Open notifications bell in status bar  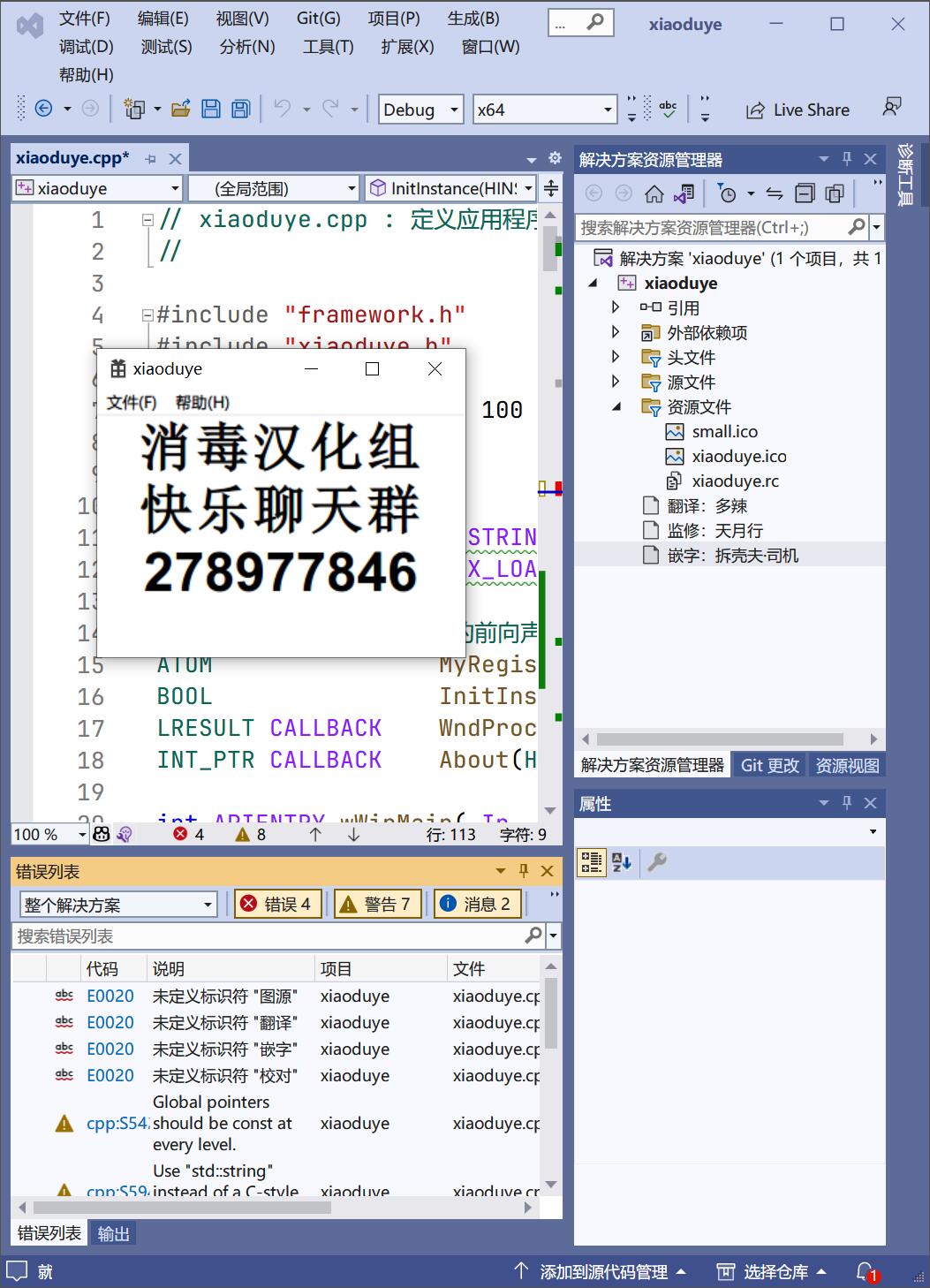click(x=866, y=1272)
